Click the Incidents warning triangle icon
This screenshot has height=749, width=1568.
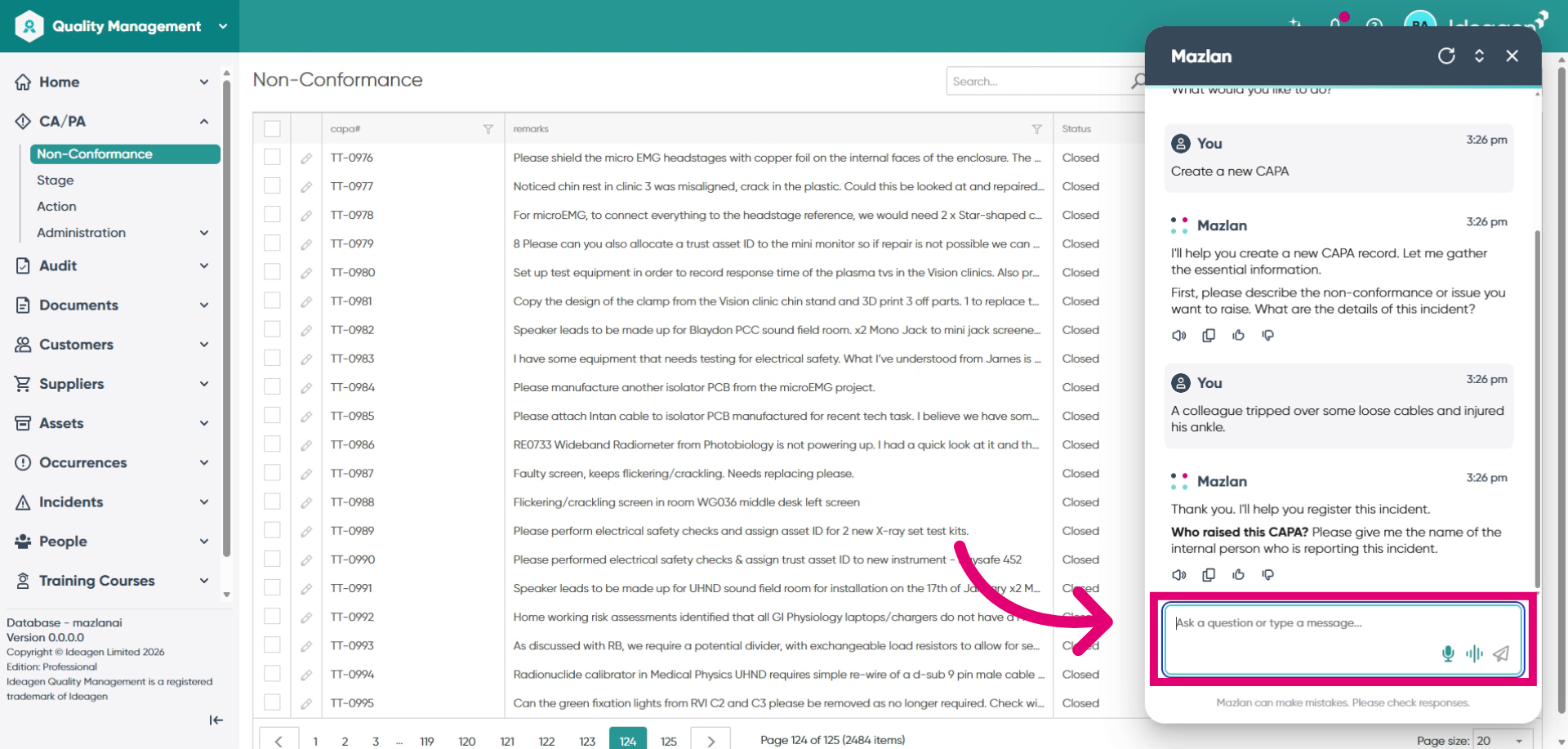coord(23,502)
